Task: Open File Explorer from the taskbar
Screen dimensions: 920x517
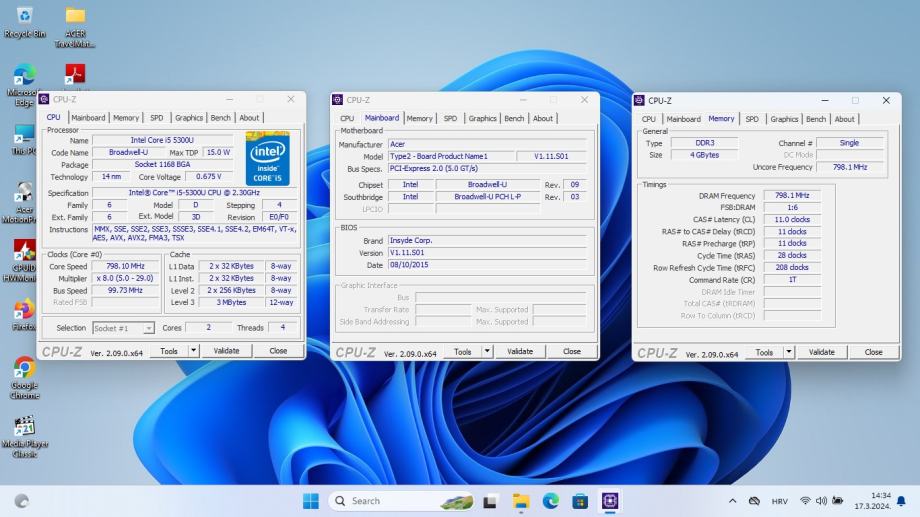Action: pyautogui.click(x=520, y=500)
